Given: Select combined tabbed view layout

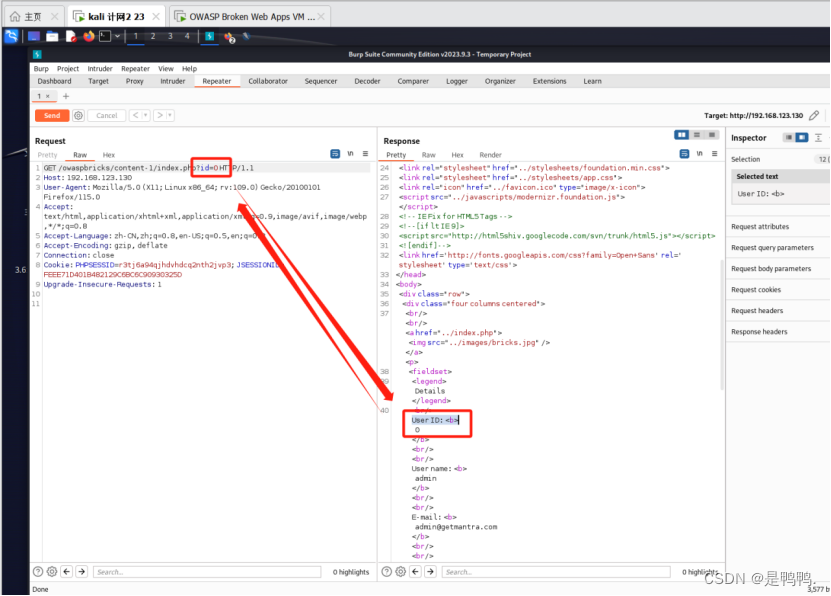Looking at the screenshot, I should point(712,135).
